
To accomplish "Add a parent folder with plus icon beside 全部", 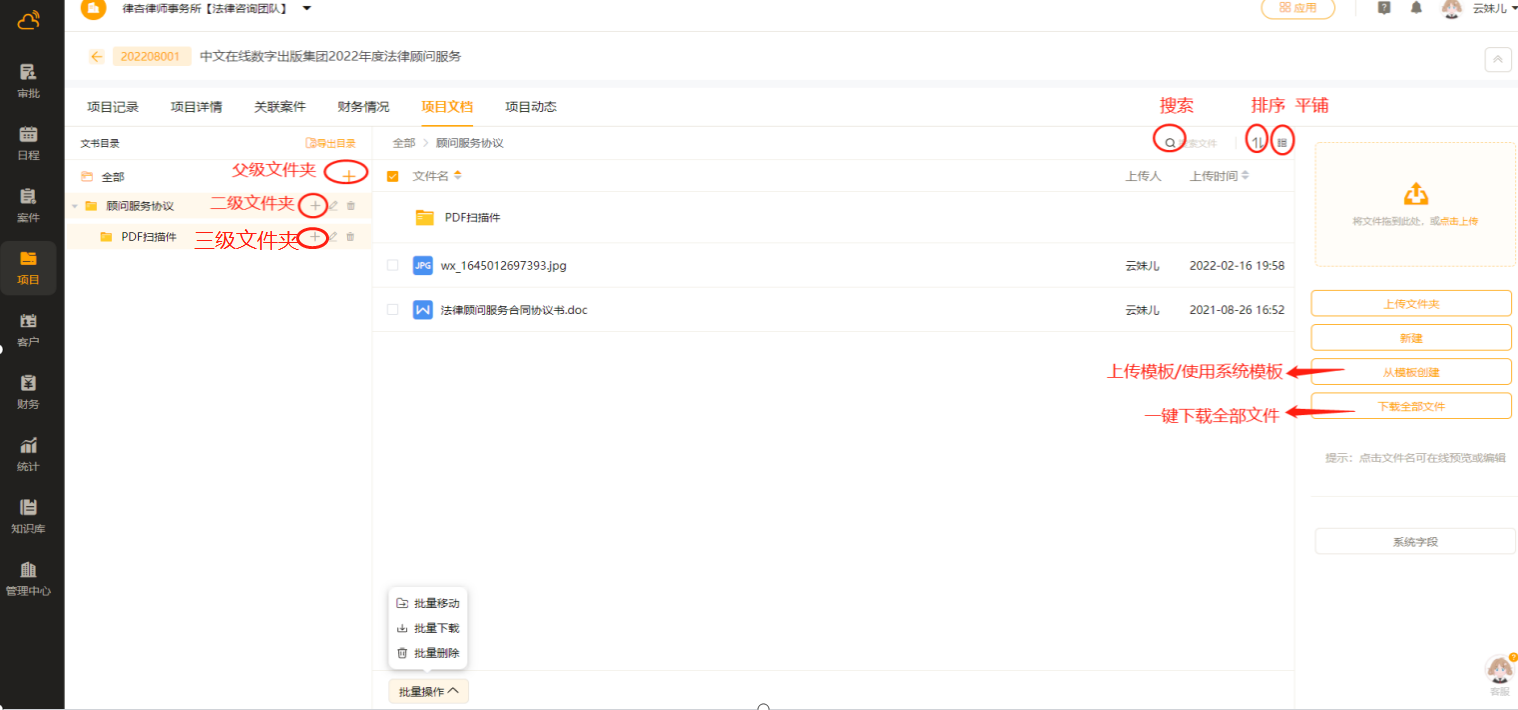I will (348, 176).
